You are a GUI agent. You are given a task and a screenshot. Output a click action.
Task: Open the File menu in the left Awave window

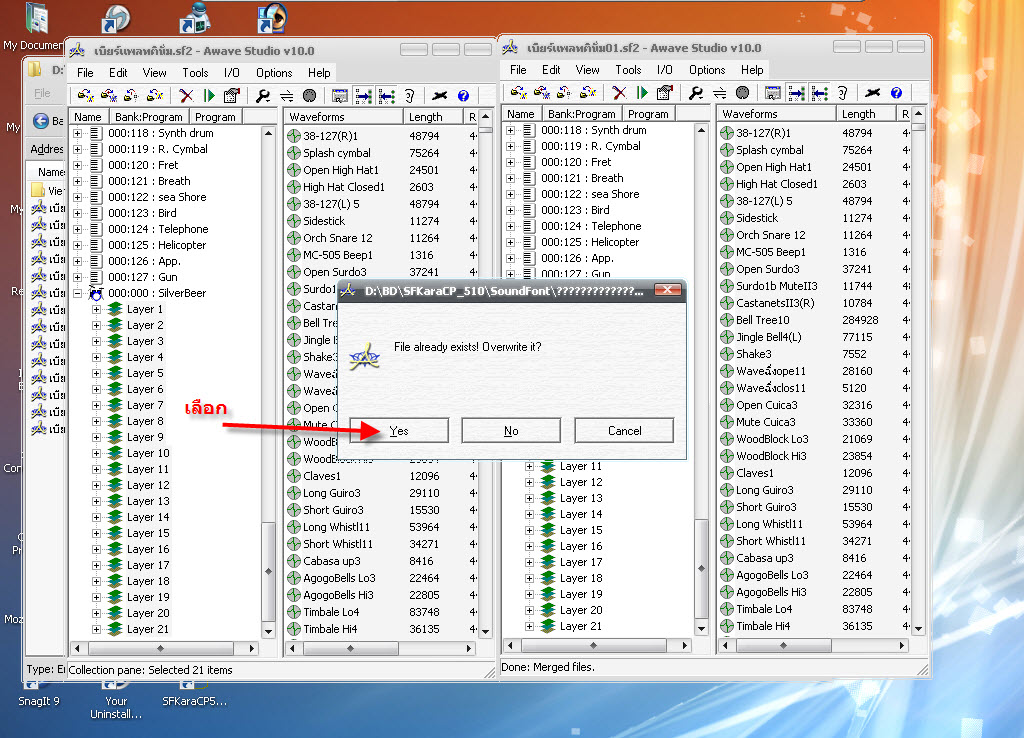click(85, 72)
